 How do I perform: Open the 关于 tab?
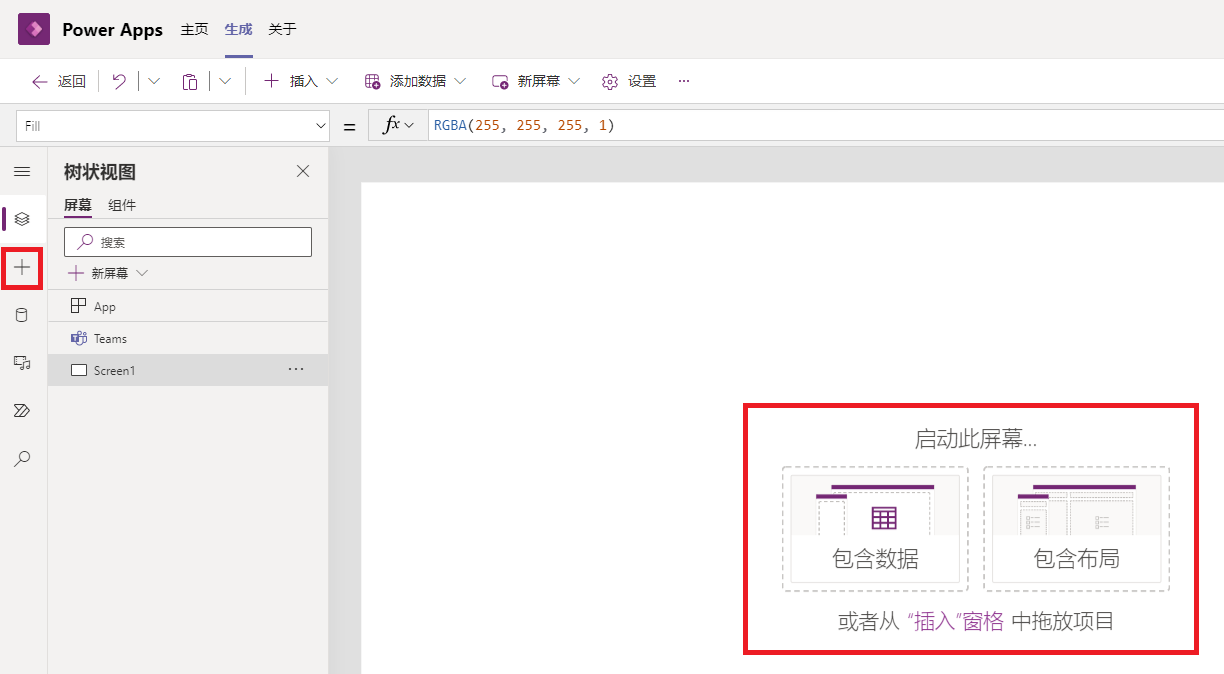(x=283, y=30)
